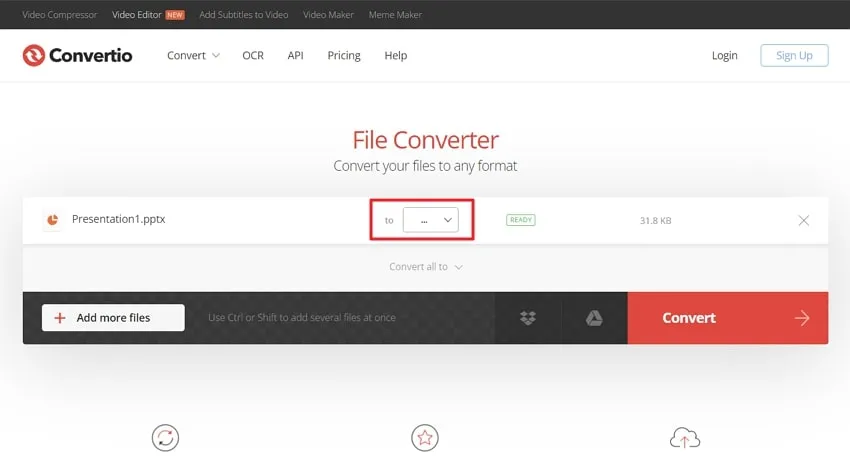The image size is (850, 460).
Task: Open the output format dropdown
Action: click(x=430, y=220)
